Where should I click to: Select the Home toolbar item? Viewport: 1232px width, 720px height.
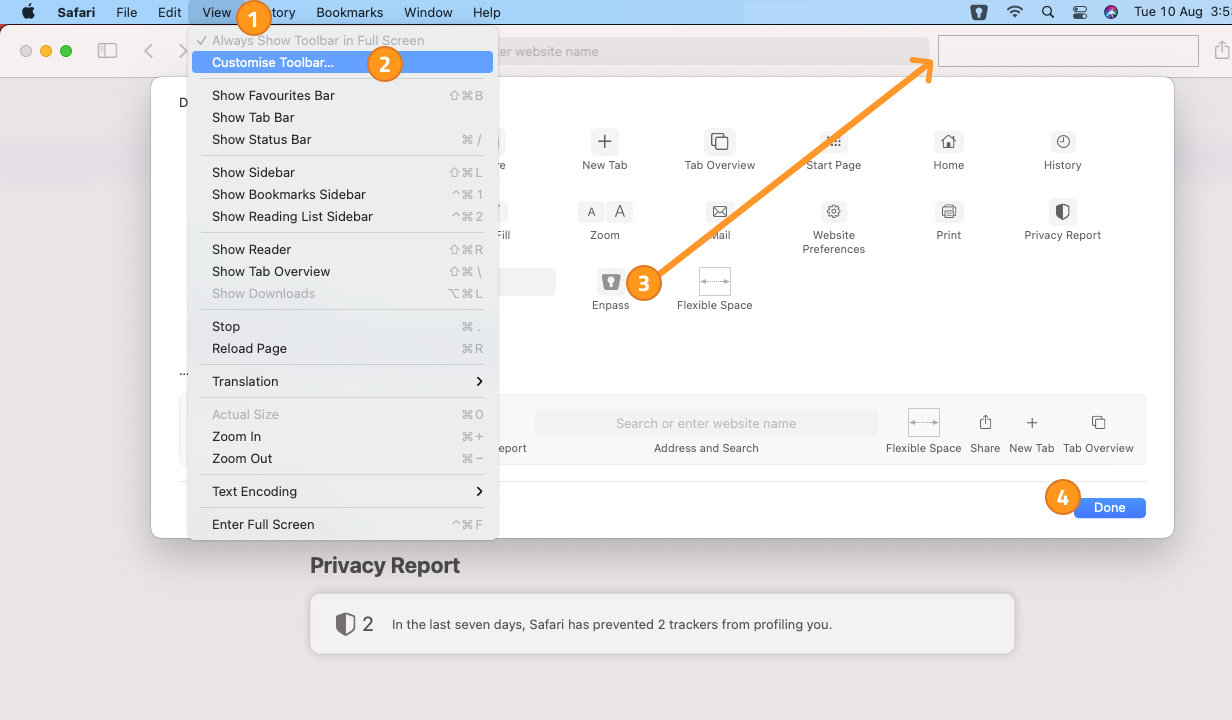pyautogui.click(x=949, y=149)
